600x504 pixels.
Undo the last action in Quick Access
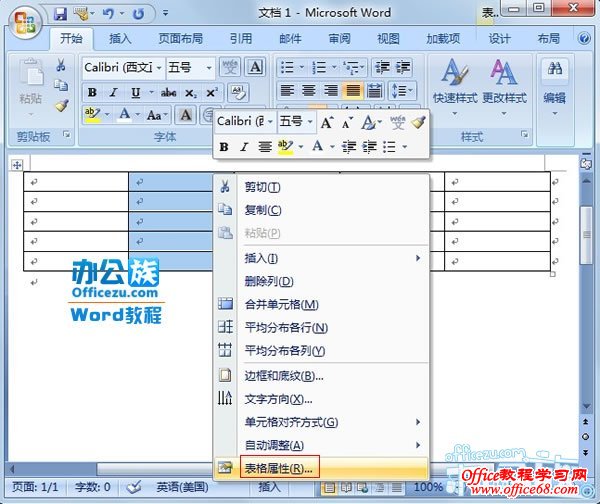tap(108, 14)
